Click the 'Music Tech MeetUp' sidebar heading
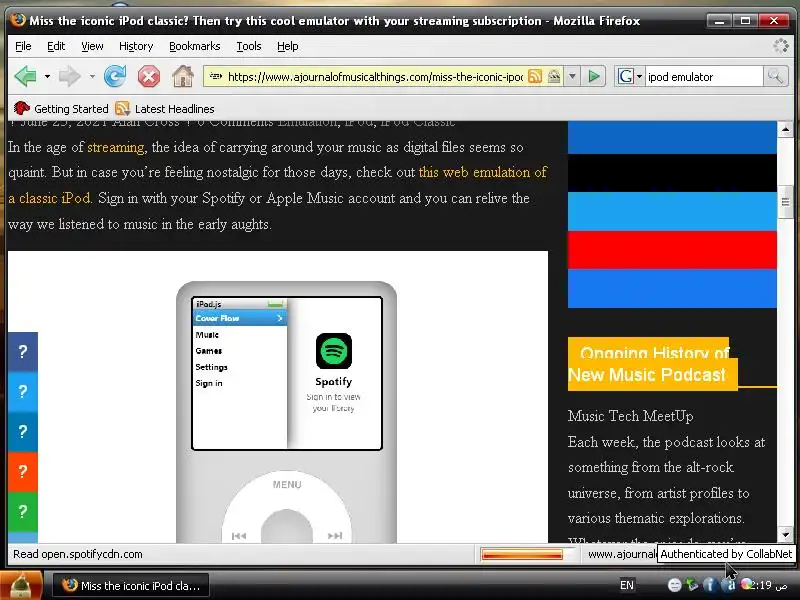This screenshot has height=600, width=800. 631,416
